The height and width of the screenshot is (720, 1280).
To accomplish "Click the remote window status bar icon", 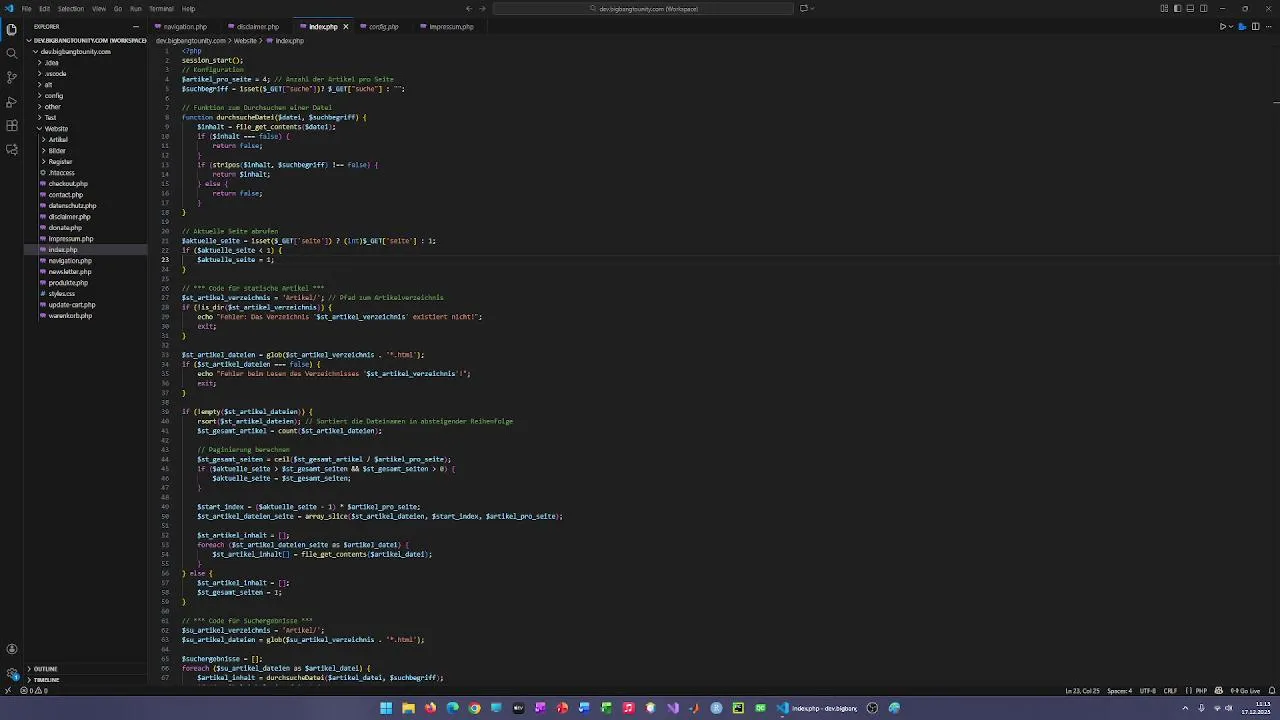I will (x=7, y=690).
